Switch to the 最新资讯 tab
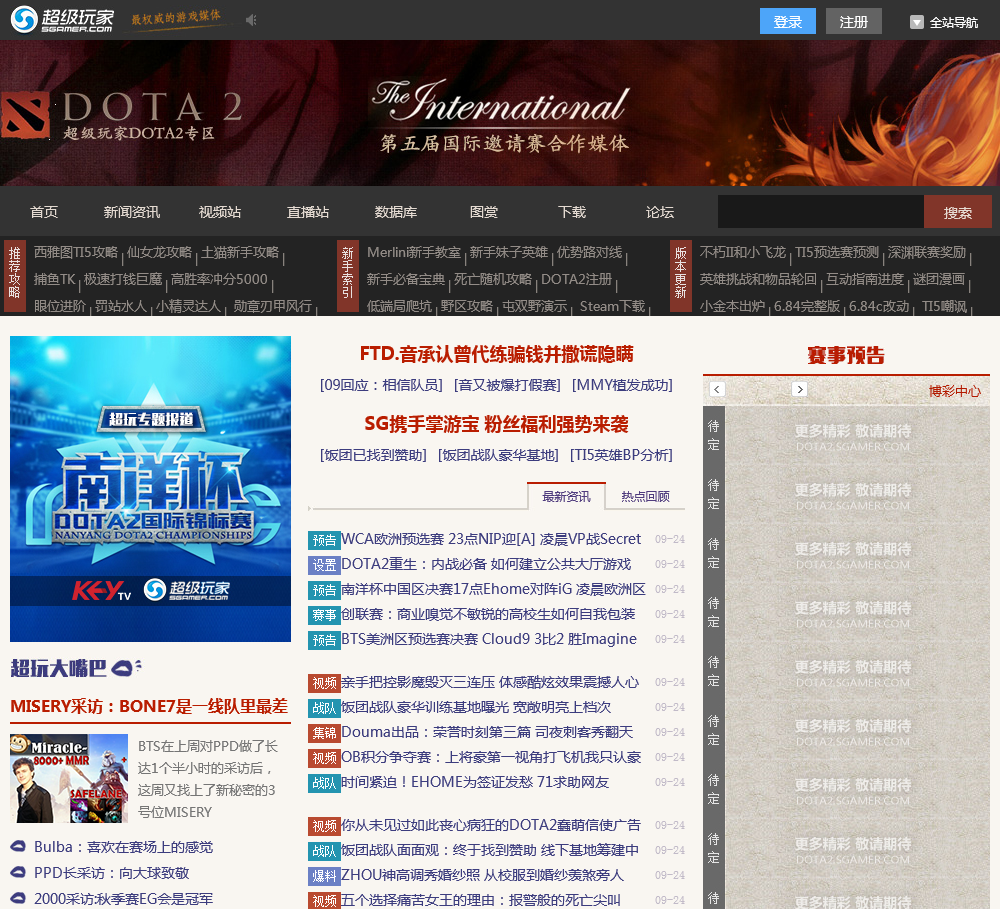 566,496
